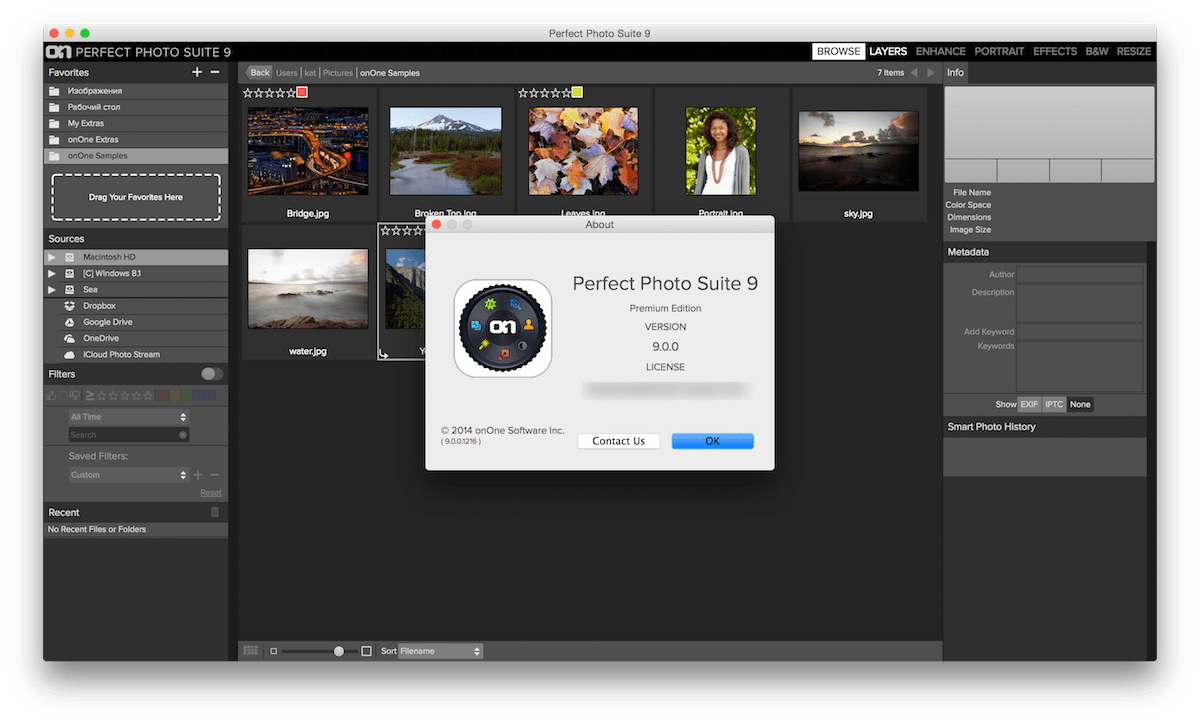Click the Author metadata field
The height and width of the screenshot is (723, 1200).
[x=1080, y=274]
